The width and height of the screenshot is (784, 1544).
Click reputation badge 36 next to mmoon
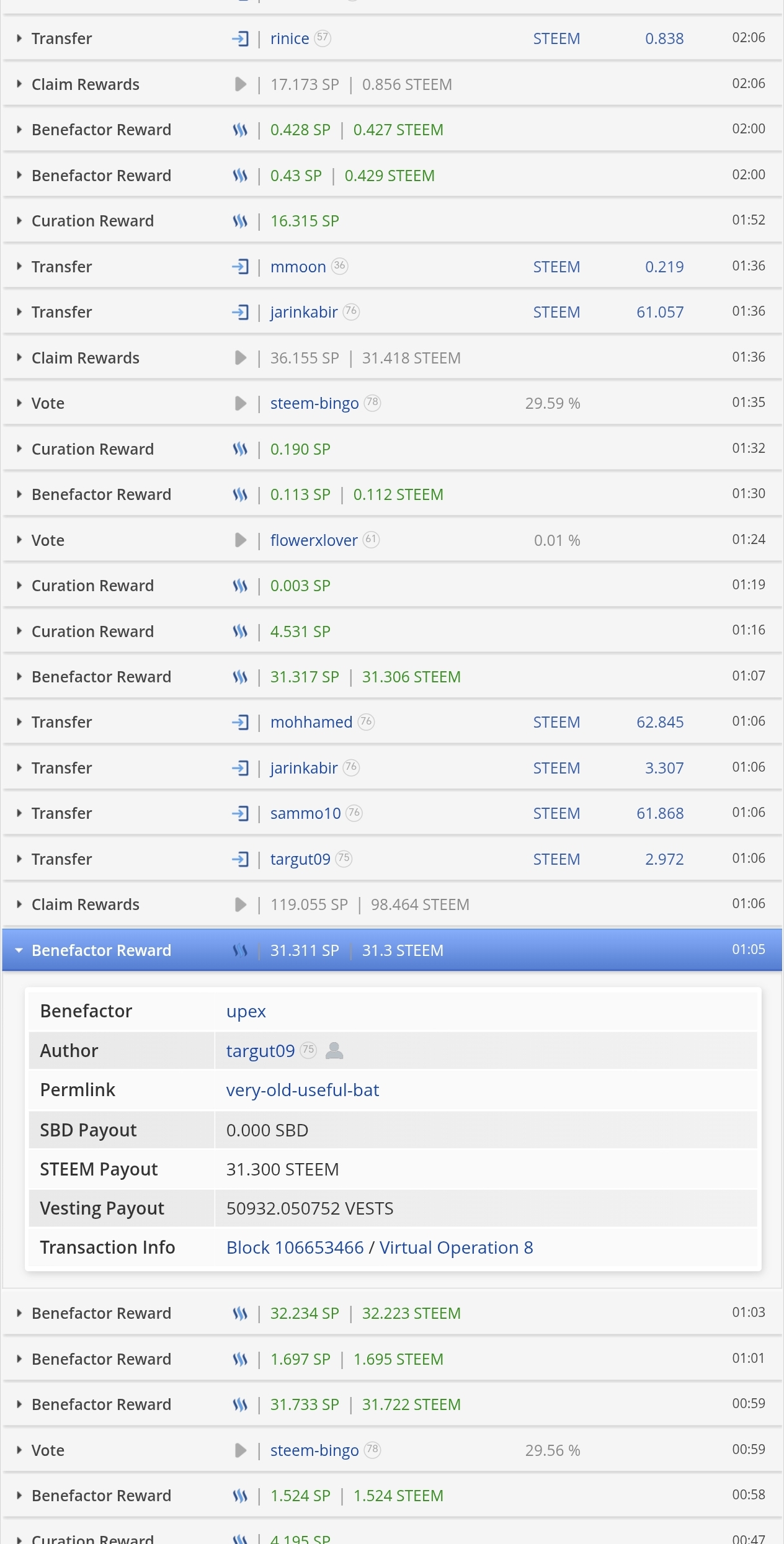(x=339, y=266)
